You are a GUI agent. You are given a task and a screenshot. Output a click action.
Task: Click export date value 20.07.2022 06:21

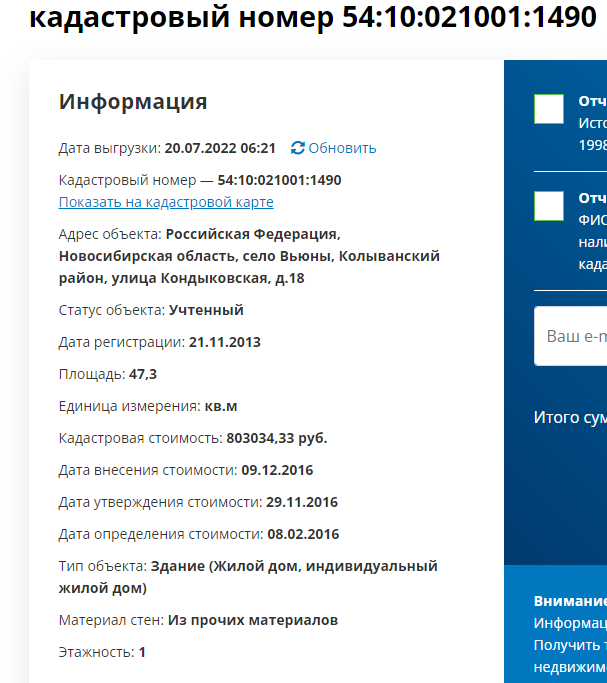[x=220, y=148]
